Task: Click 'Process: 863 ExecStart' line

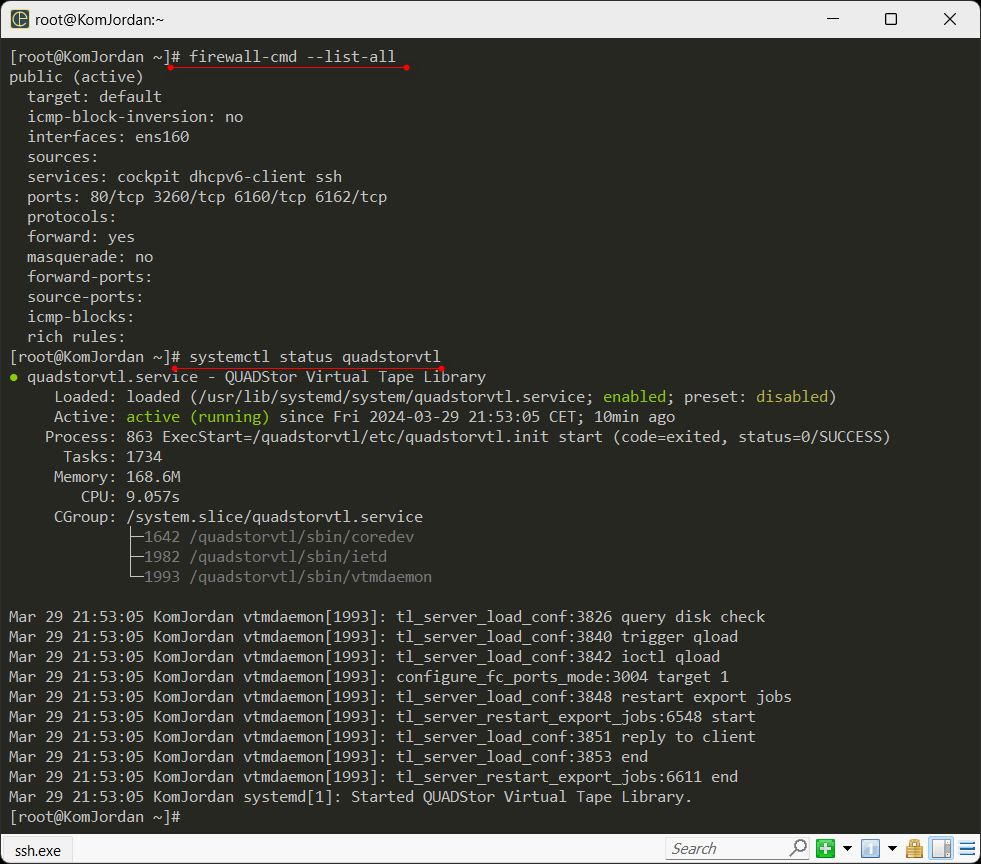Action: click(x=467, y=437)
